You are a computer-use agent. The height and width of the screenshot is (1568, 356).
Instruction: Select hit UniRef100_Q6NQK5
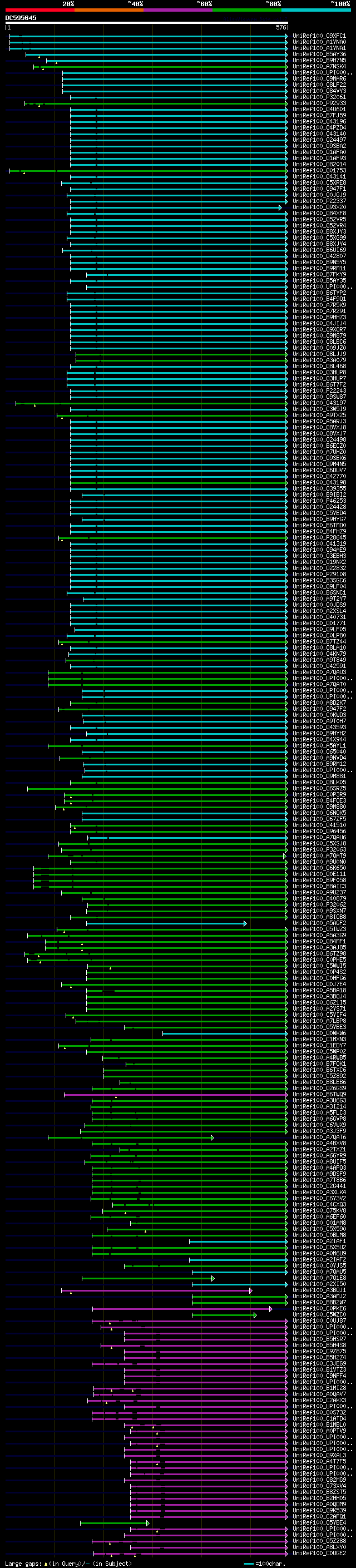[x=319, y=813]
